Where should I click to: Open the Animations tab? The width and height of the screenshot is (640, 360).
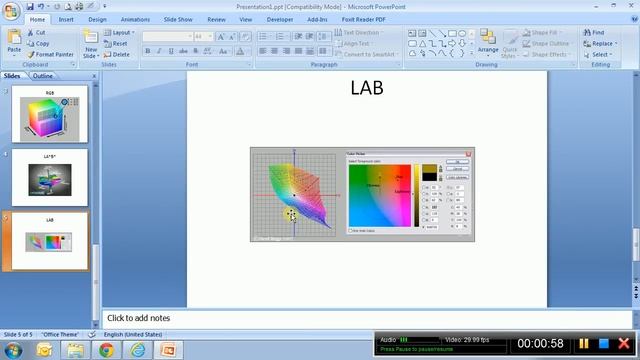(135, 19)
